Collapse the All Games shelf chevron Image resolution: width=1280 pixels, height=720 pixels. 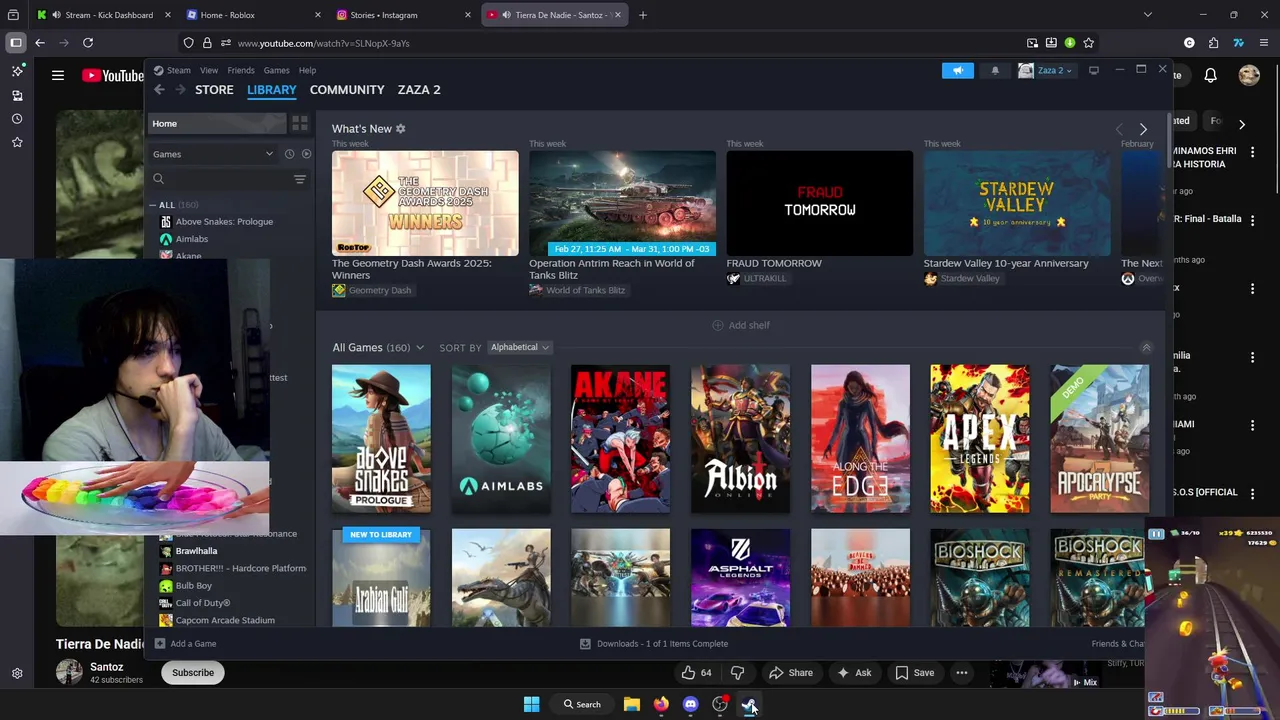(x=1146, y=348)
